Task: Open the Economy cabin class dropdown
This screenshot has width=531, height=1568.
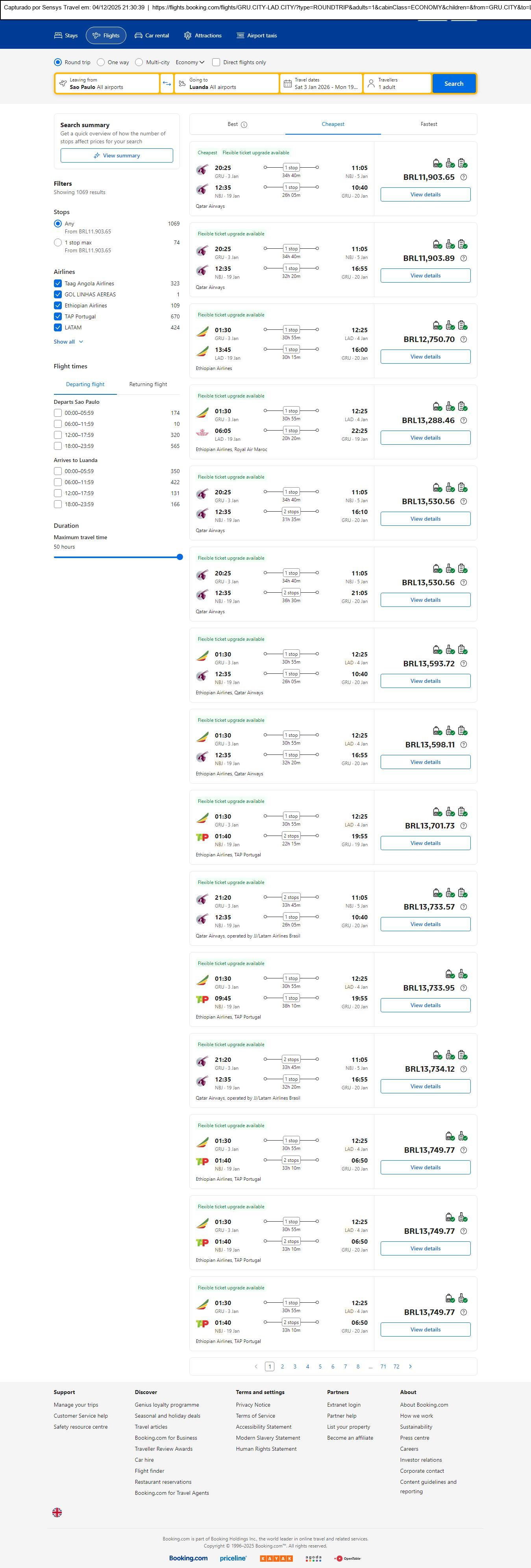Action: tap(190, 62)
